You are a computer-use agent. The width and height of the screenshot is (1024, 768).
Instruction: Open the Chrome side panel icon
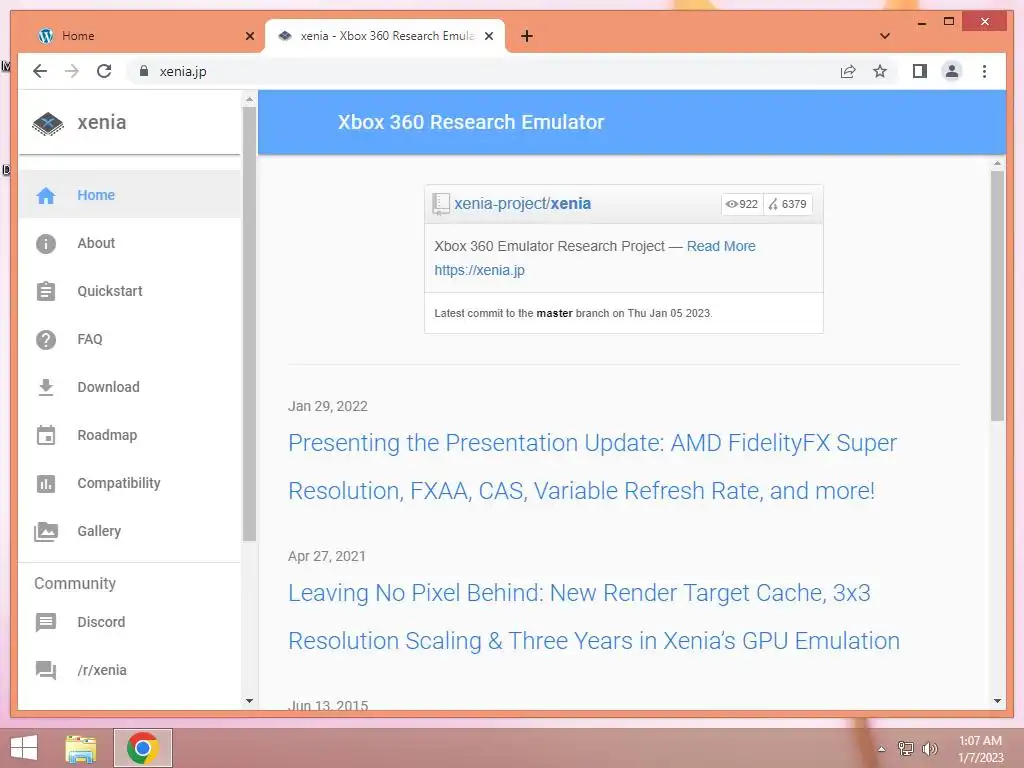920,71
